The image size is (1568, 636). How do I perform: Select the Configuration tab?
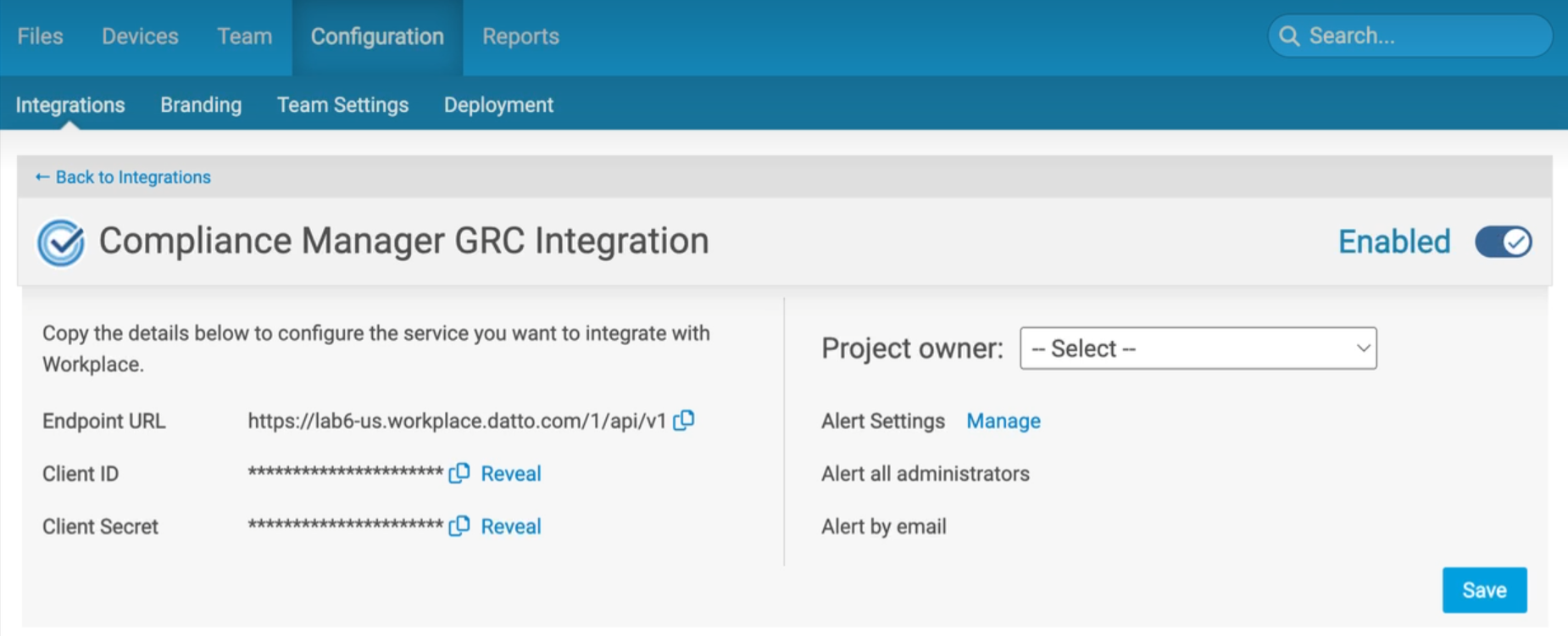click(377, 36)
